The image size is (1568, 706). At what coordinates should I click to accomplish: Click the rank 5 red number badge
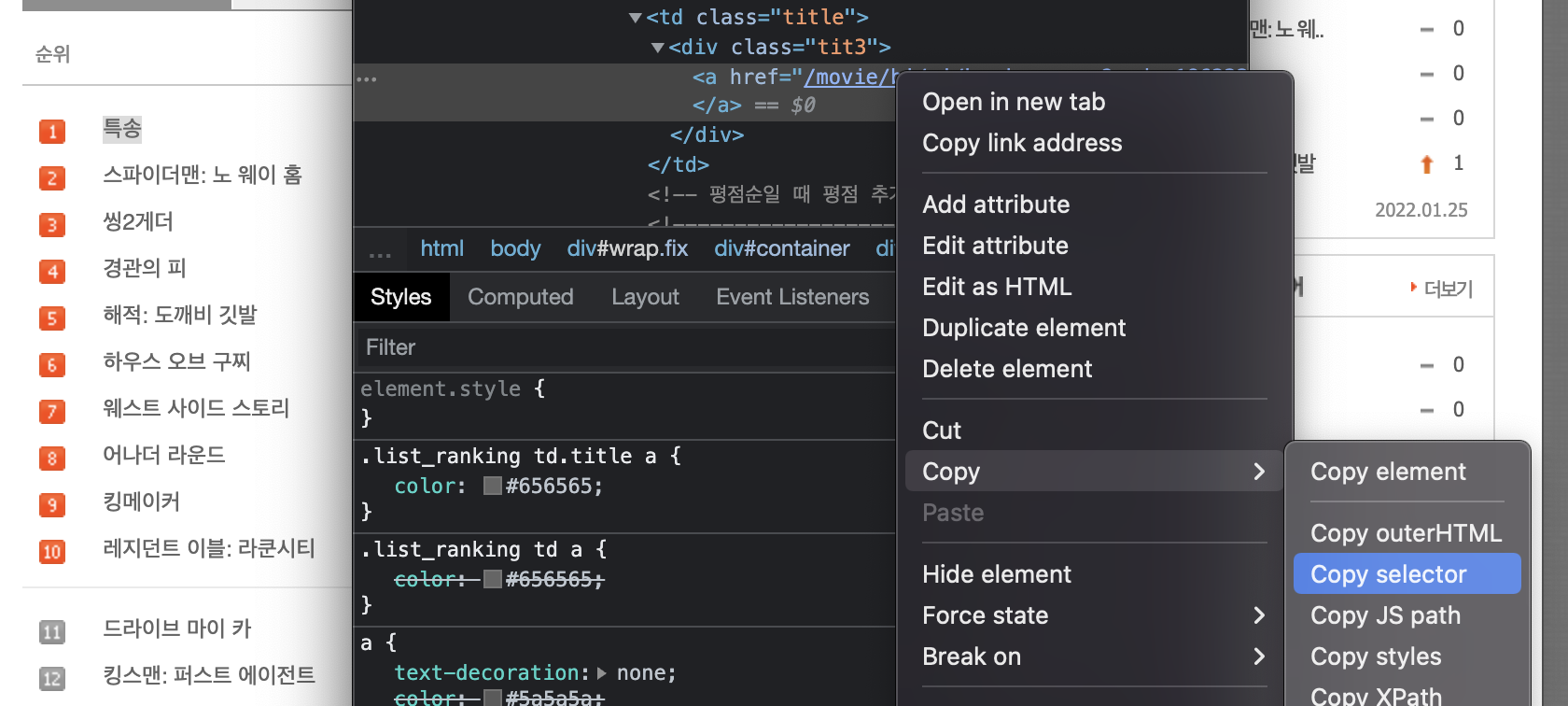point(52,318)
